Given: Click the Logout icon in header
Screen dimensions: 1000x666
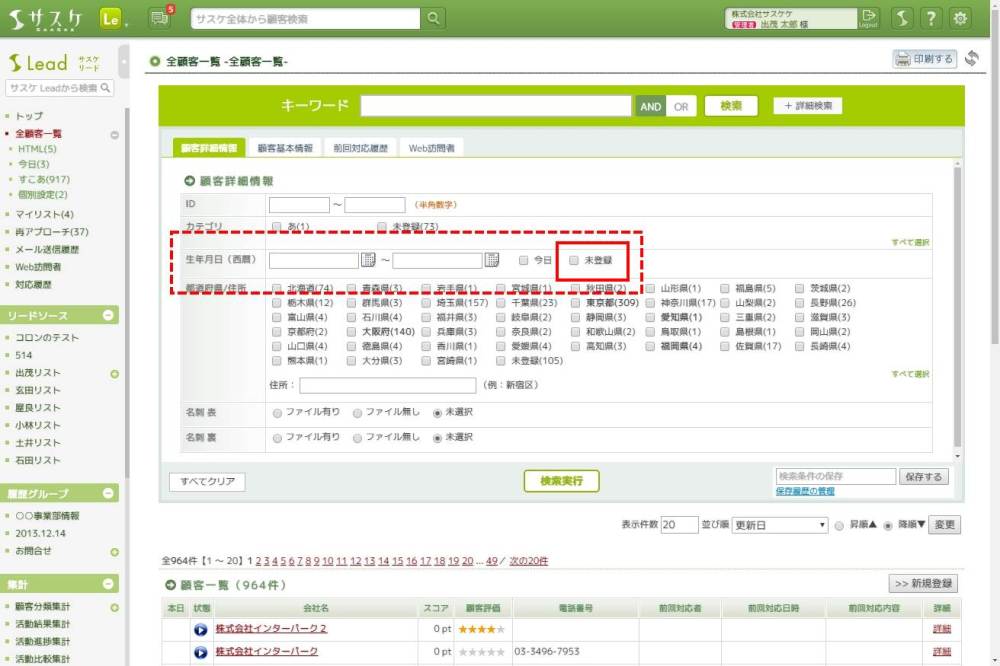Looking at the screenshot, I should [868, 18].
